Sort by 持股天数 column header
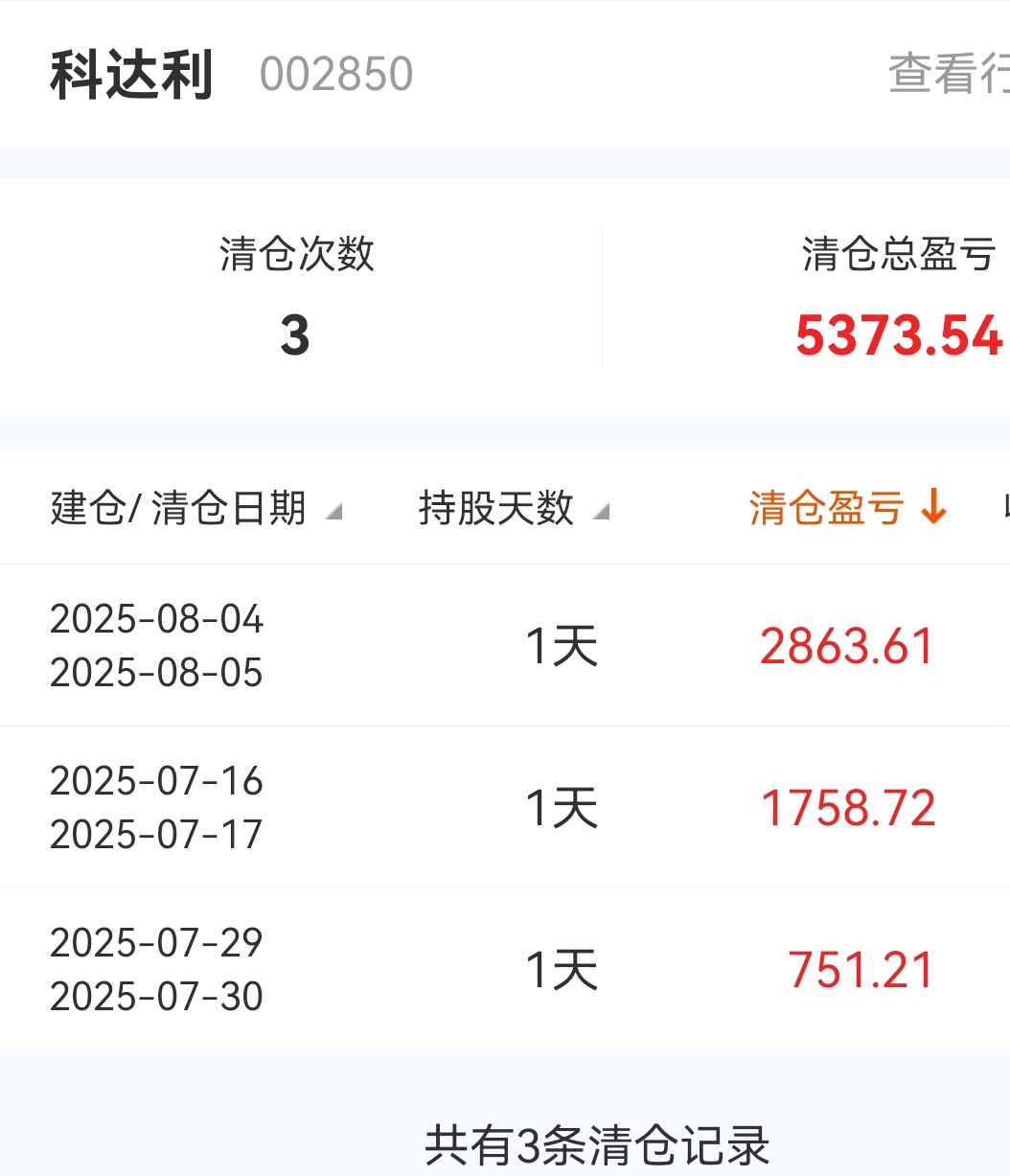The width and height of the screenshot is (1010, 1176). 495,507
